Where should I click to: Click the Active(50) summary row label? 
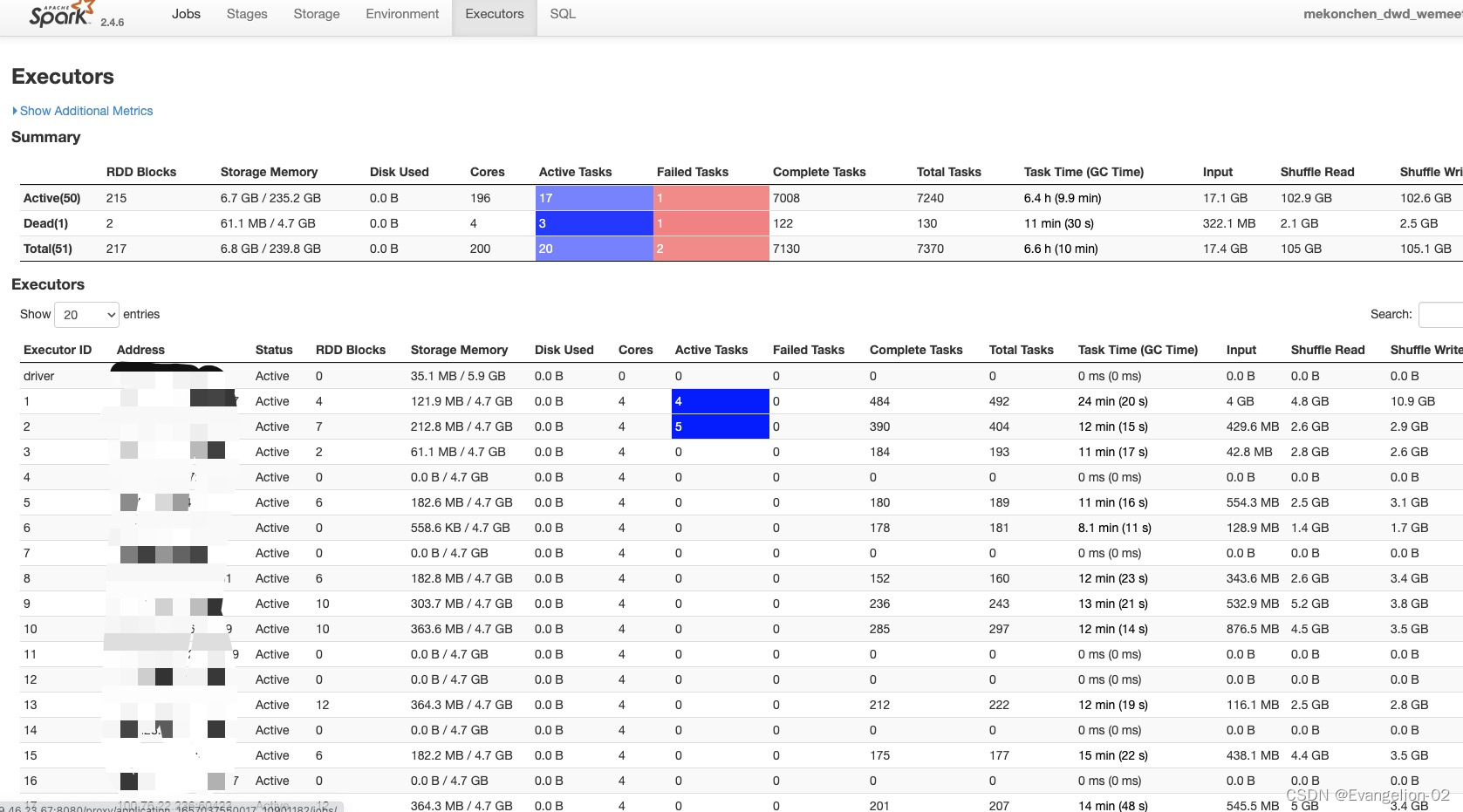coord(51,198)
